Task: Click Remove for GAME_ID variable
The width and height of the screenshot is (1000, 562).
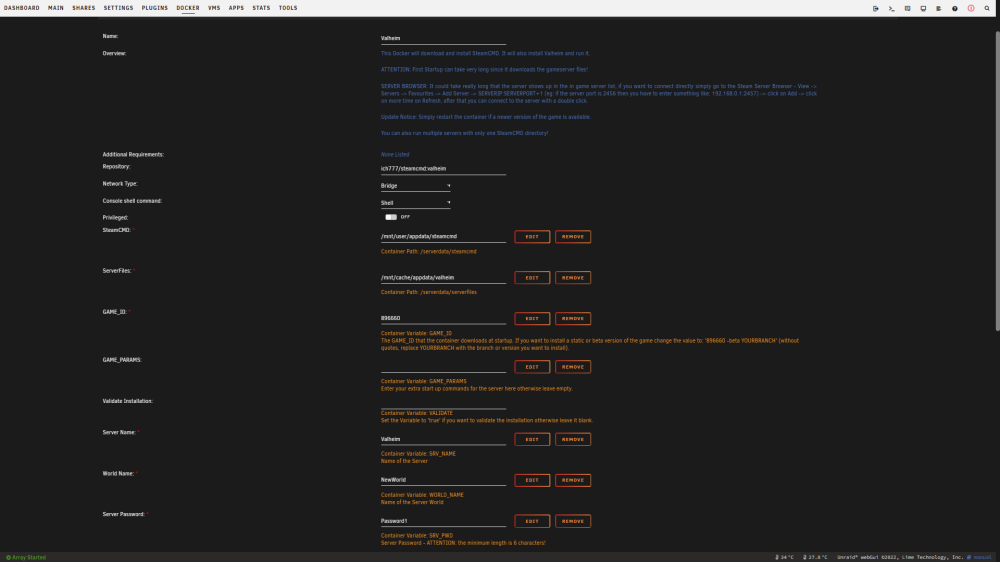Action: tap(573, 318)
